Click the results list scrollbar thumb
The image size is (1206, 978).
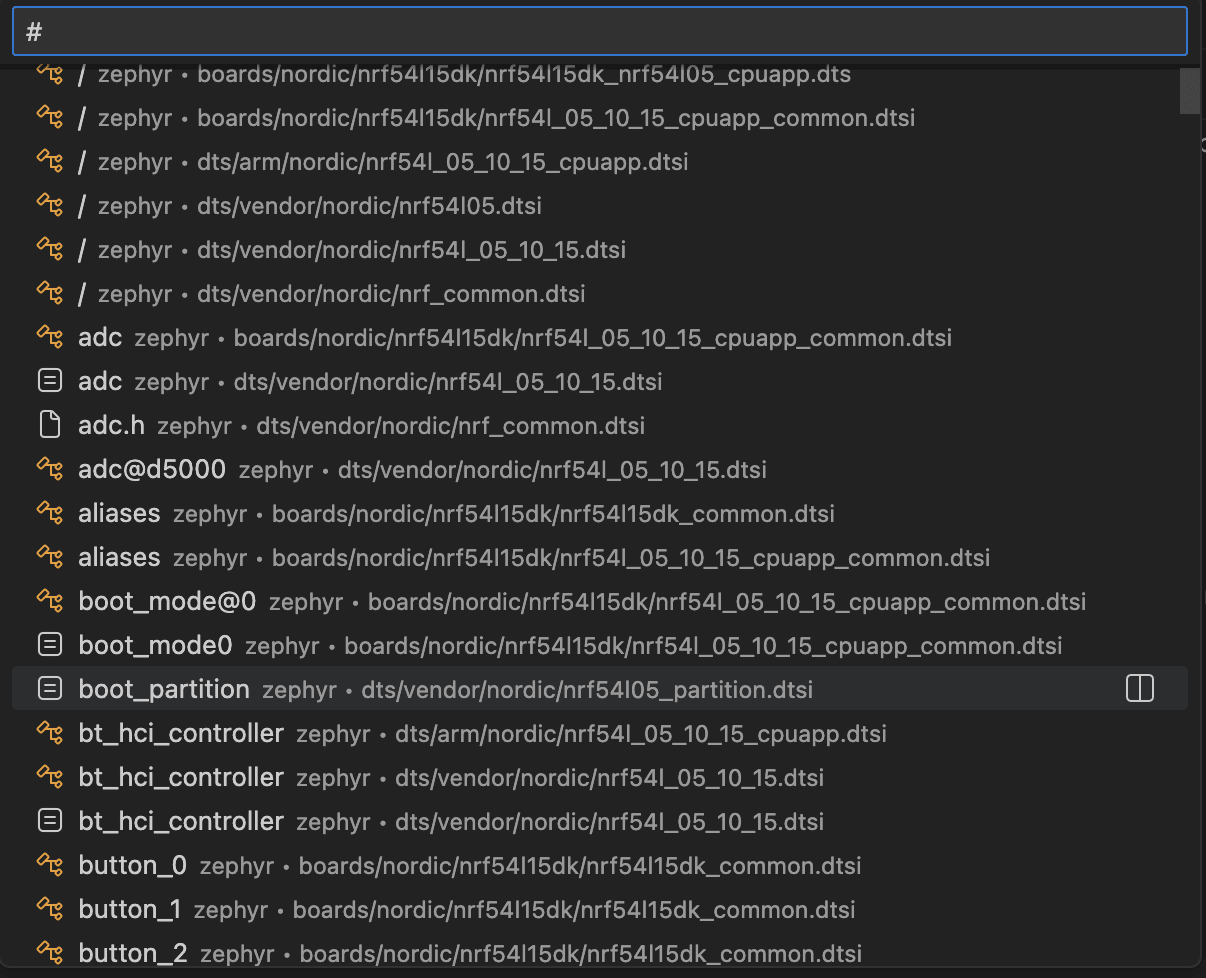click(1190, 91)
